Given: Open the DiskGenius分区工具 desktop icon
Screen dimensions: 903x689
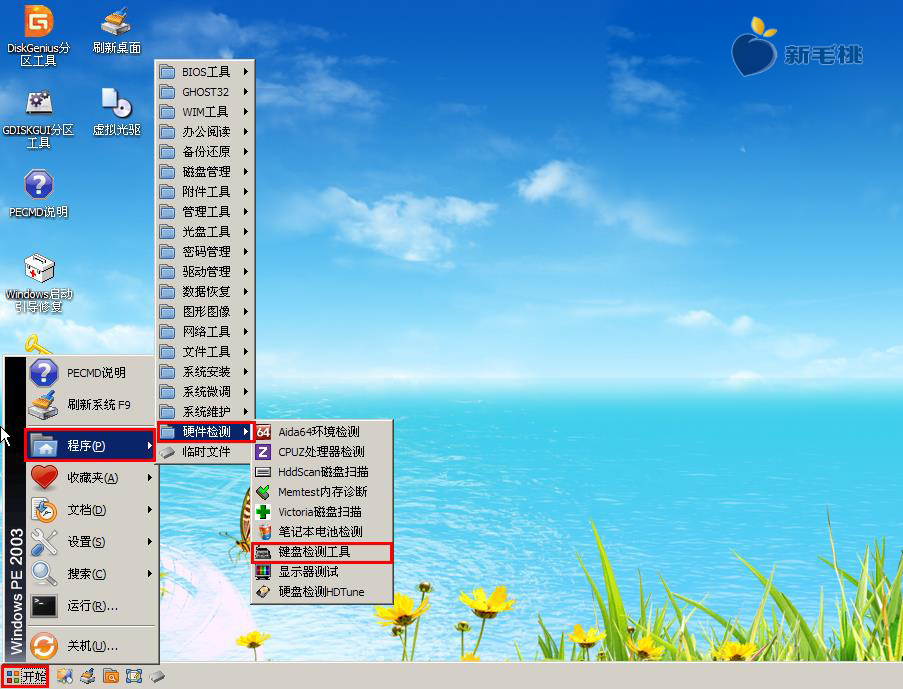Looking at the screenshot, I should (38, 36).
